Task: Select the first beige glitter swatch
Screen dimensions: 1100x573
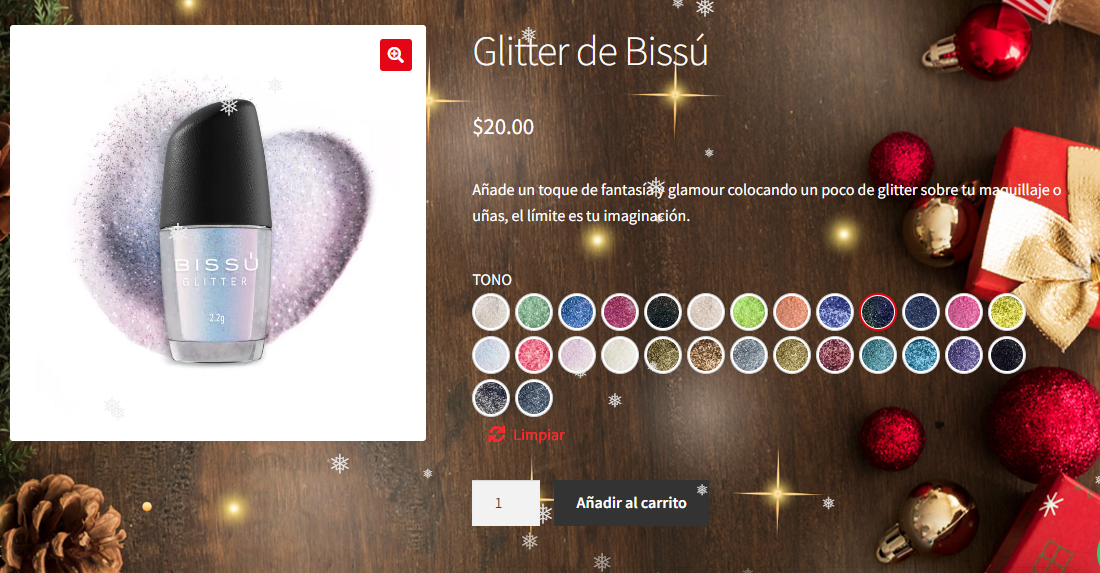Action: [491, 312]
